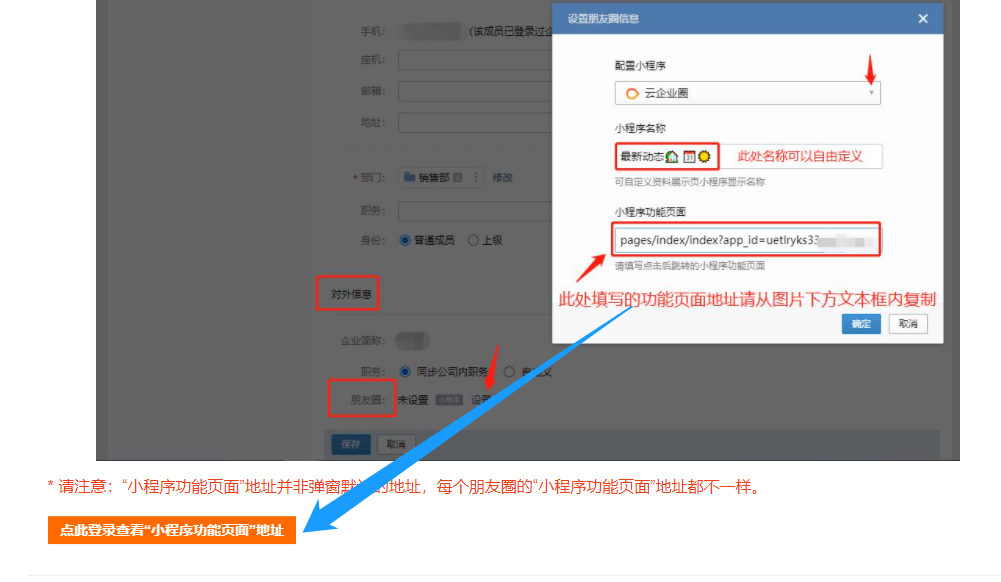Focus the 小程序功能页面 path input
The height and width of the screenshot is (582, 1001).
click(x=746, y=240)
